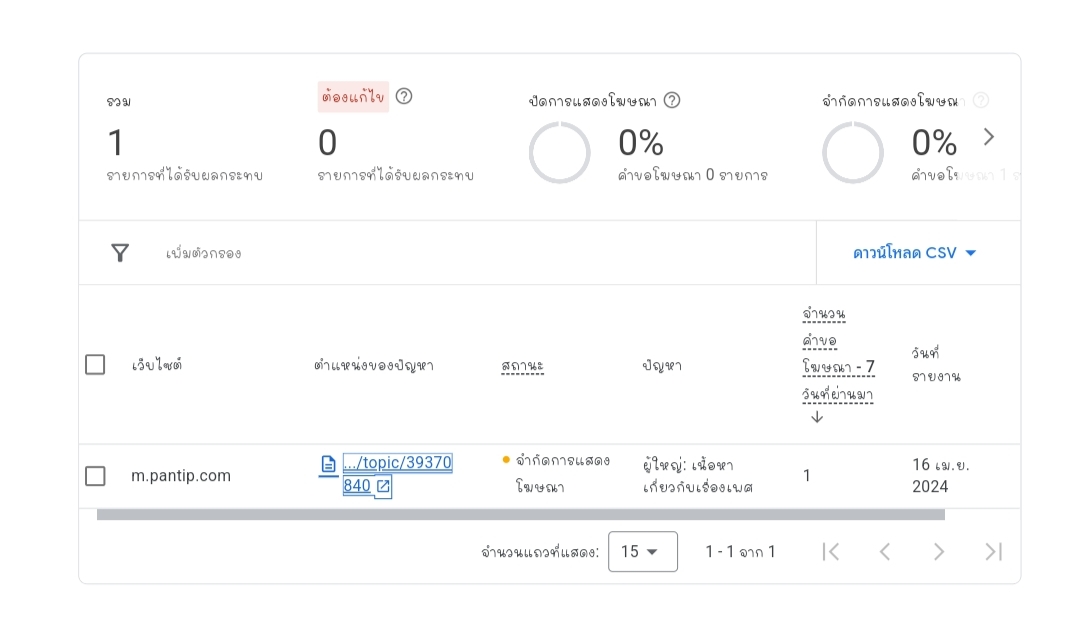Click the horizontal table scrollbar
This screenshot has height=620, width=1080.
(521, 515)
